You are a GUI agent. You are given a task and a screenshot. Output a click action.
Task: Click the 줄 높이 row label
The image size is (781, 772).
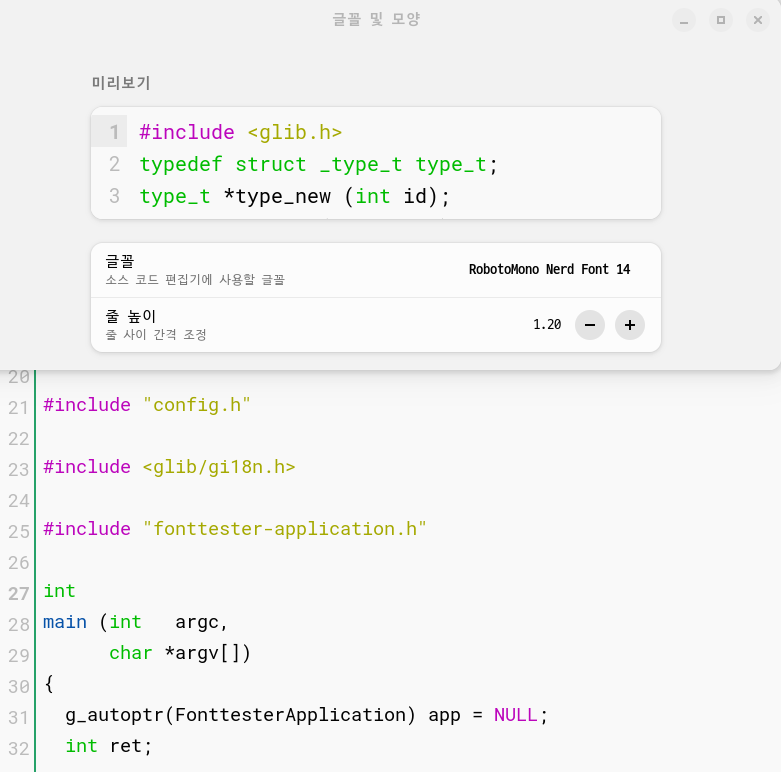(x=130, y=316)
